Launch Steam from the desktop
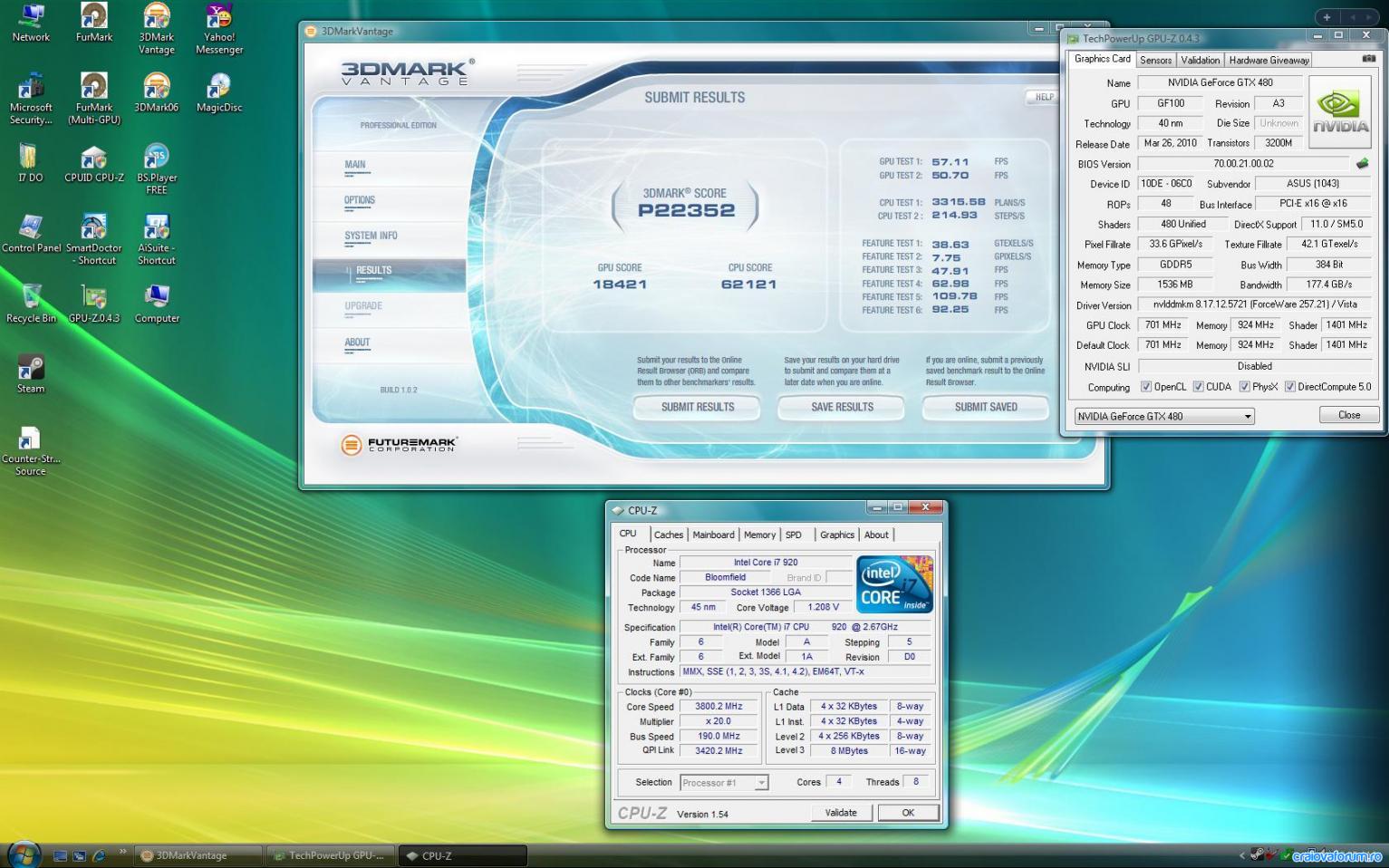Image resolution: width=1389 pixels, height=868 pixels. 31,374
